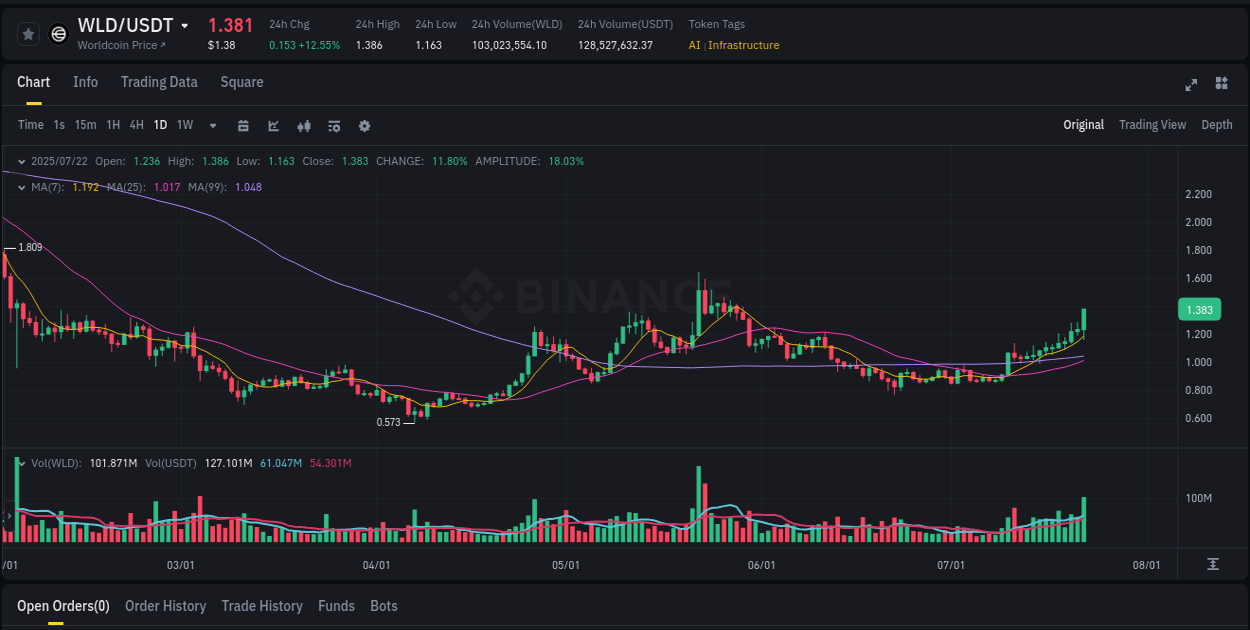Screen dimensions: 1250x630
Task: Select the 4H timeframe
Action: tap(136, 125)
